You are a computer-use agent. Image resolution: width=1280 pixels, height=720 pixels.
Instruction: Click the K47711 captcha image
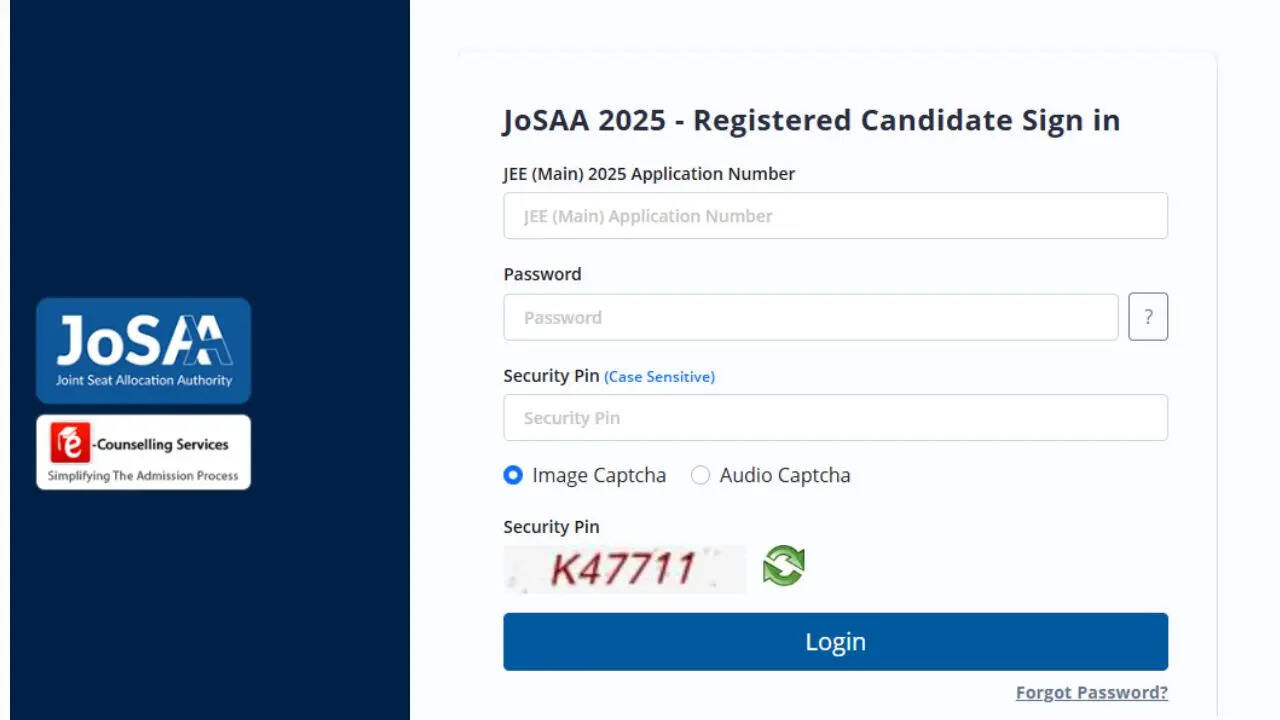click(x=624, y=569)
